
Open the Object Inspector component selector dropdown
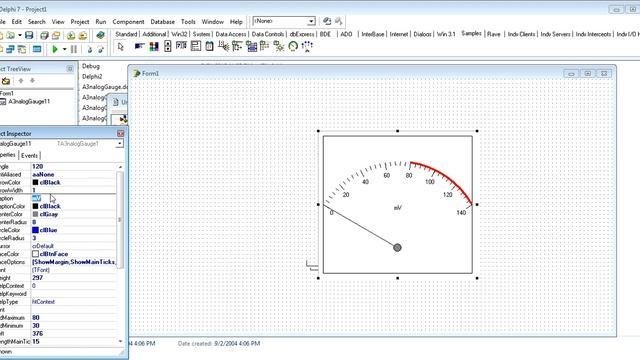click(120, 144)
